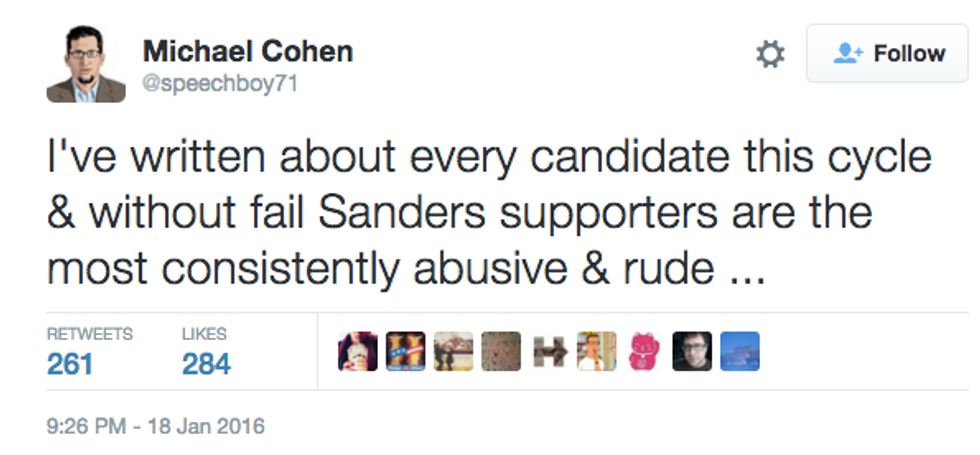Image resolution: width=980 pixels, height=455 pixels.
Task: Open the cartoon man with glasses avatar
Action: [596, 352]
